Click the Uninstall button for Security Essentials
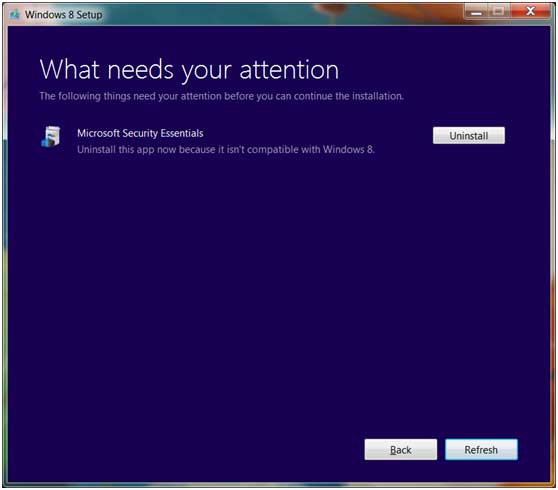The width and height of the screenshot is (558, 490). pos(469,136)
